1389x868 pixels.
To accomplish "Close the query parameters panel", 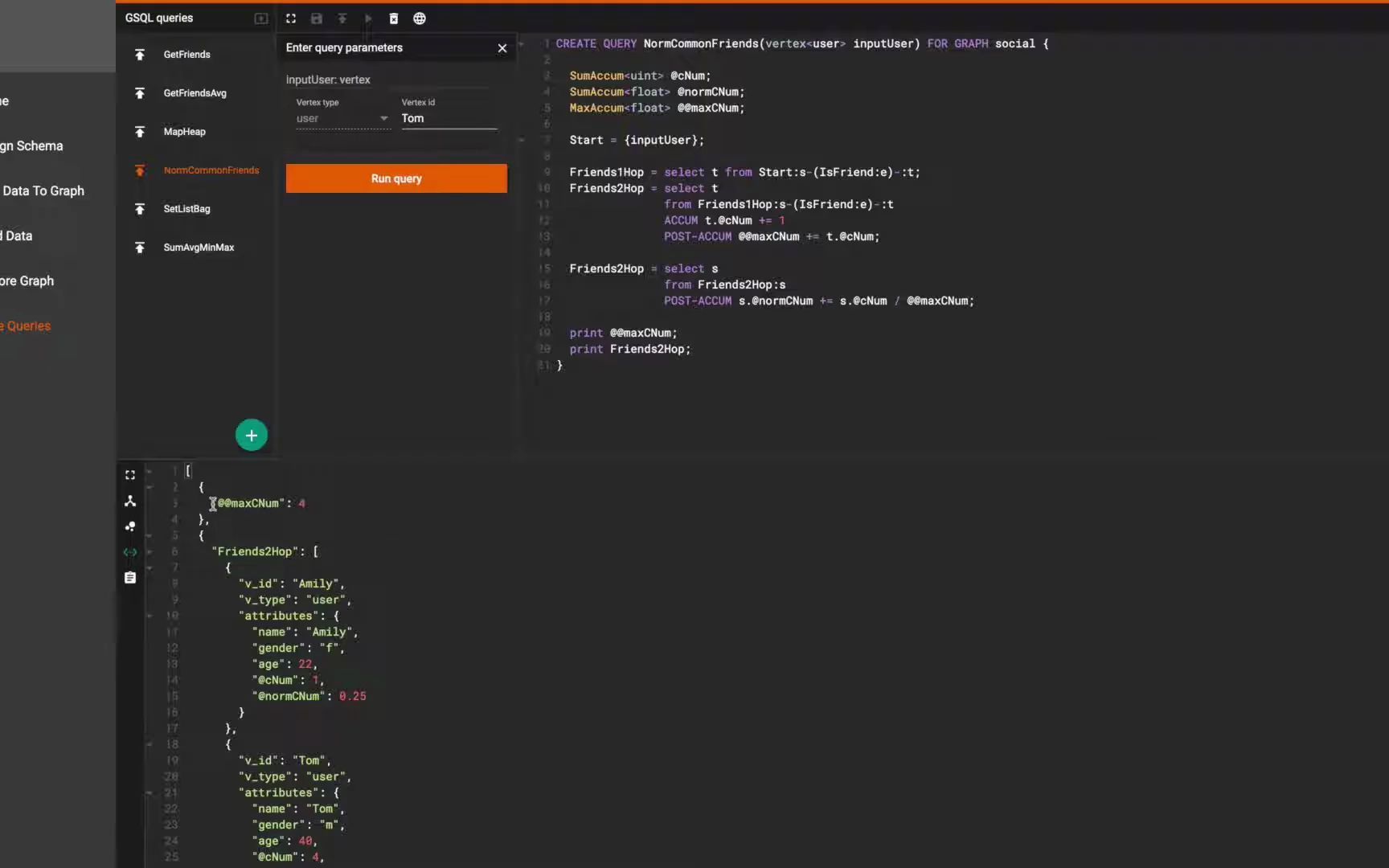I will 502,48.
